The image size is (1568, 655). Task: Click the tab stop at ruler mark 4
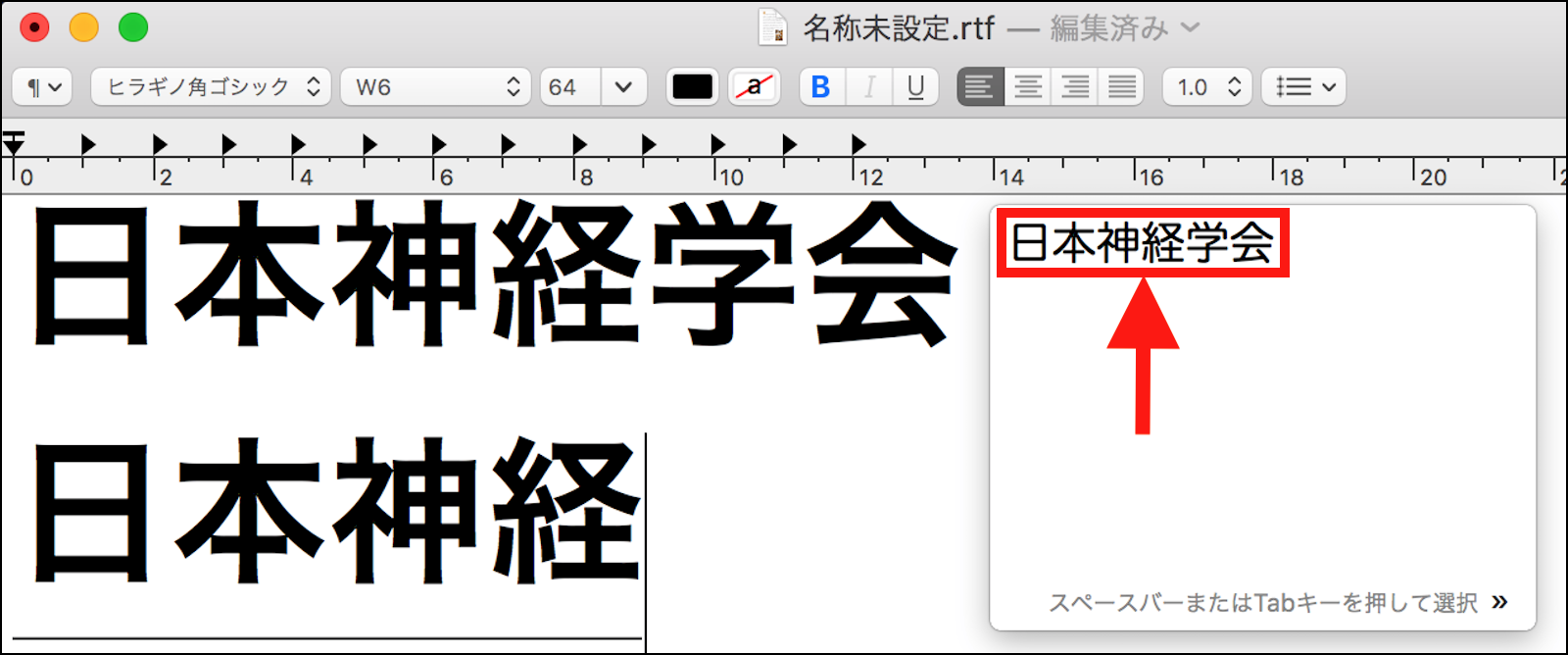pyautogui.click(x=298, y=144)
